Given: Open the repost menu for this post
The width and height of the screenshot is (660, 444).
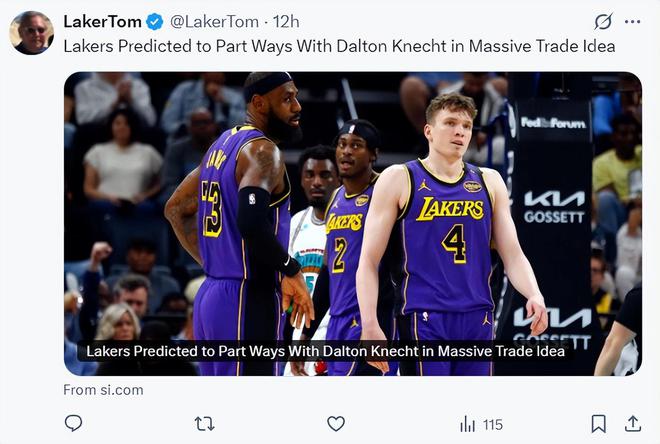Looking at the screenshot, I should click(204, 424).
